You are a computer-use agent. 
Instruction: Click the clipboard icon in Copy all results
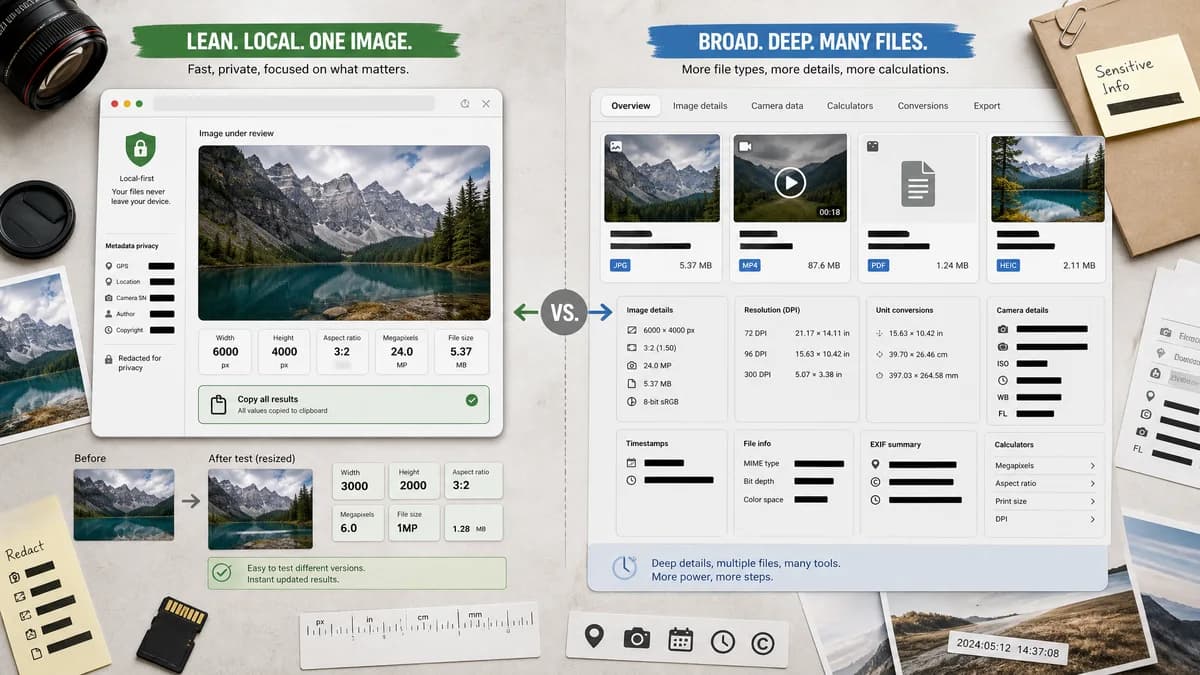(218, 404)
